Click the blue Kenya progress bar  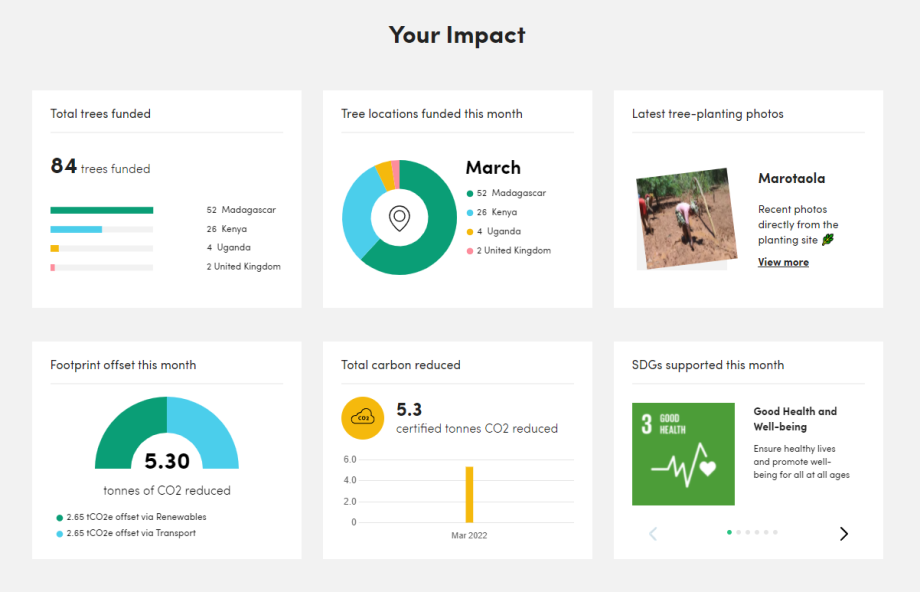click(76, 229)
